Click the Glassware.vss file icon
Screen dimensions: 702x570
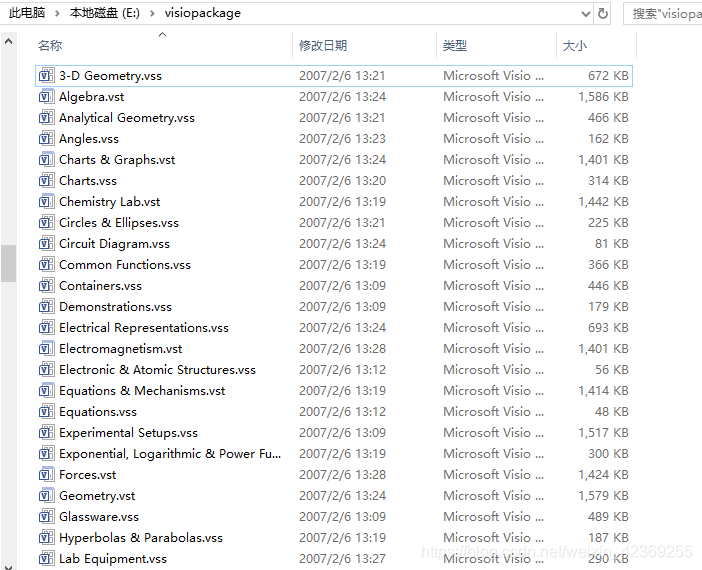click(46, 517)
